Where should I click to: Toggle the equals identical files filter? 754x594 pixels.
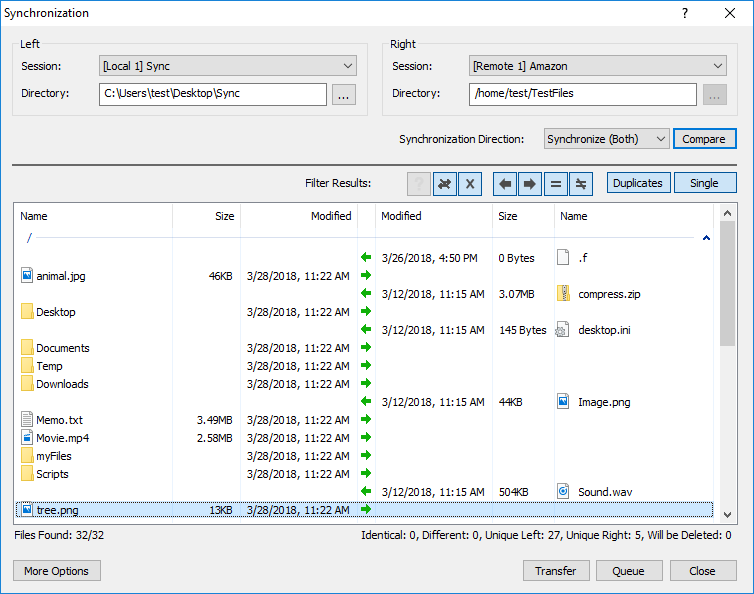[x=555, y=184]
